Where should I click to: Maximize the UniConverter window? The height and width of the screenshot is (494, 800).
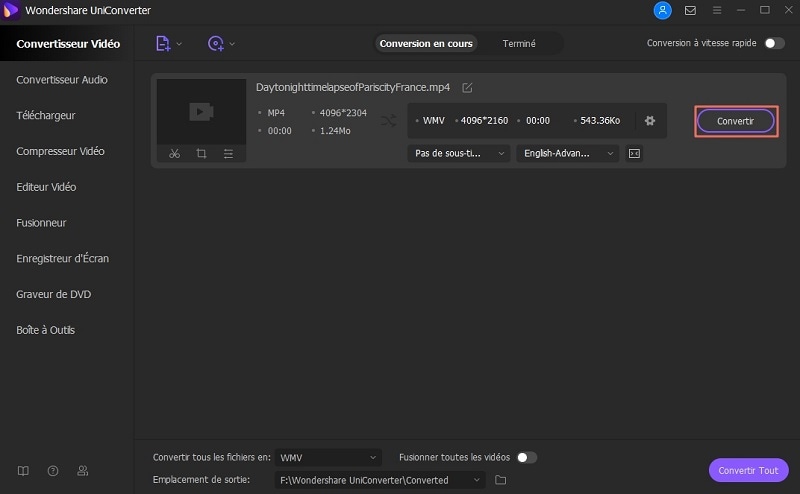(x=764, y=10)
